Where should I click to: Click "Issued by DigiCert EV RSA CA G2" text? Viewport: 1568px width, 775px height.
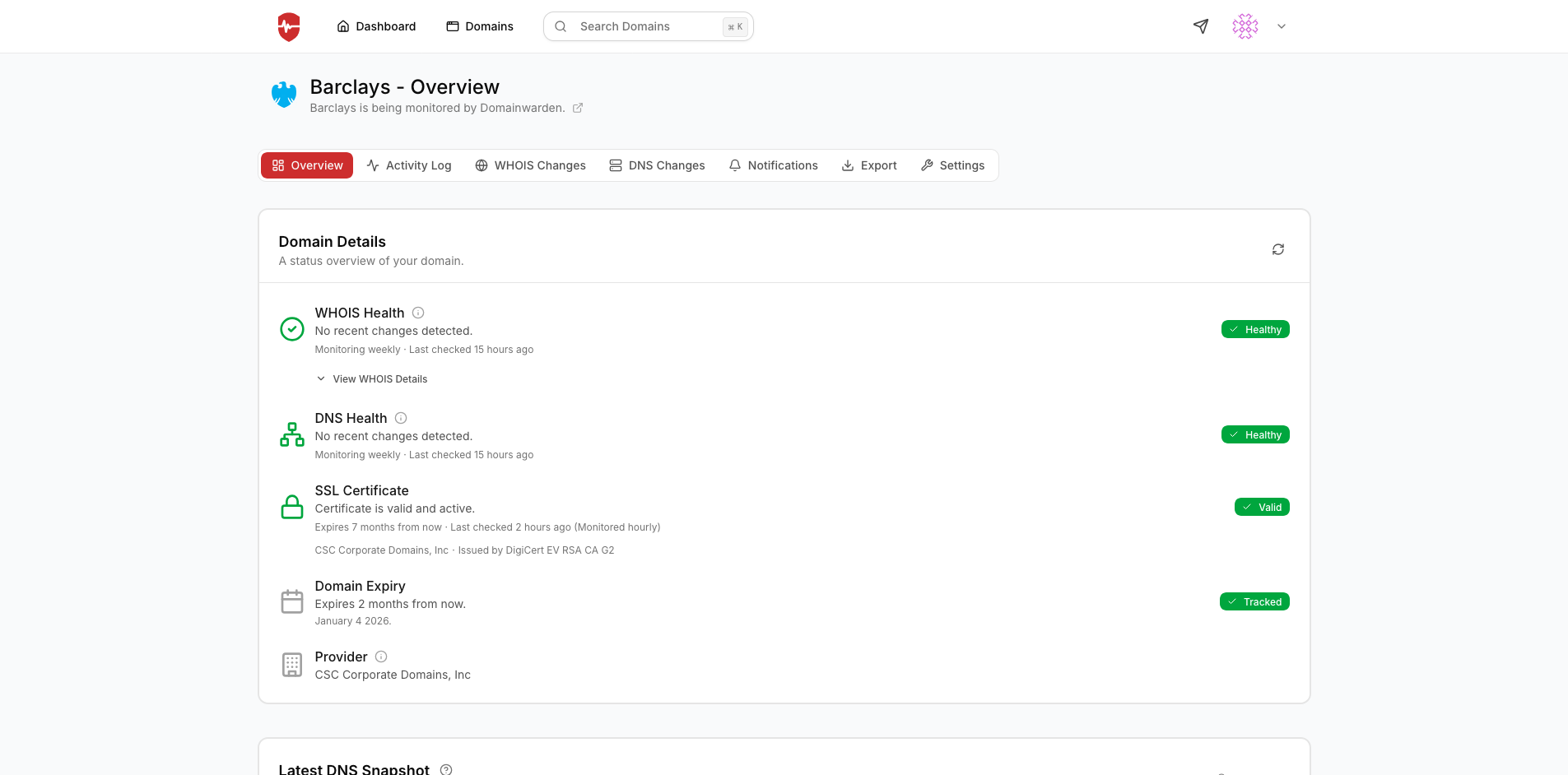click(536, 550)
